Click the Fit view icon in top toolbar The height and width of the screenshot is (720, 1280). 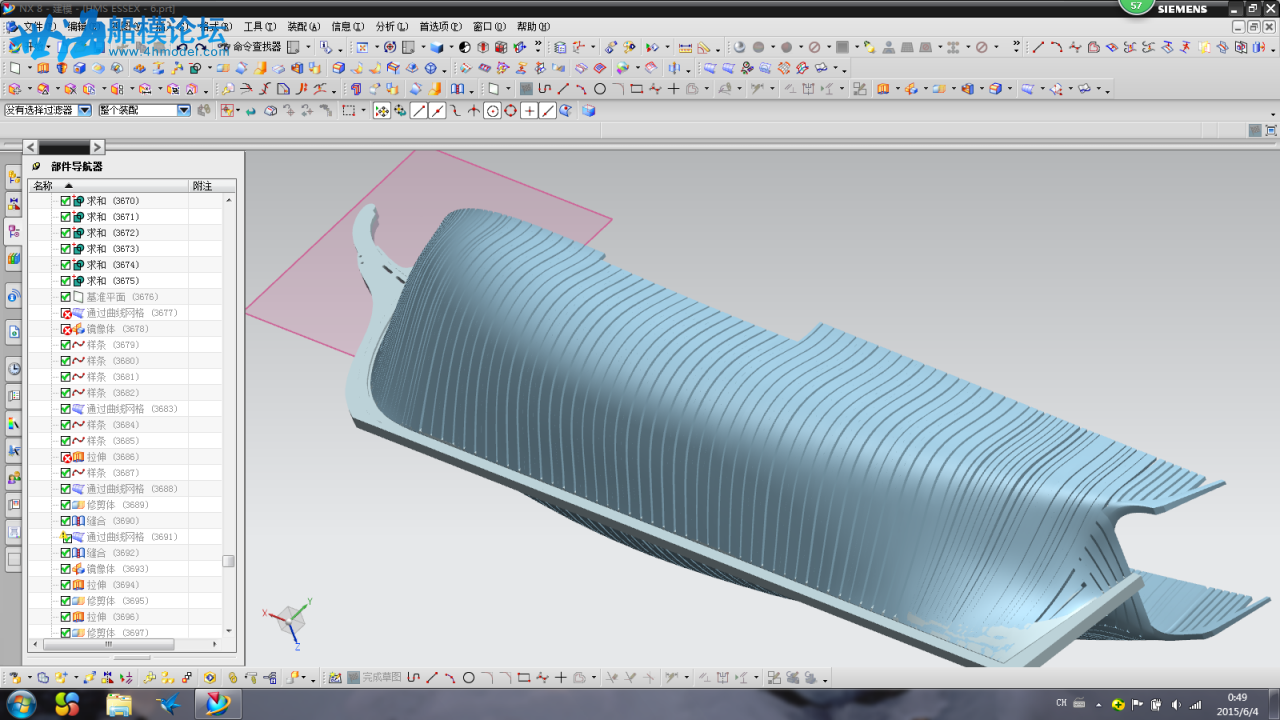tap(362, 46)
